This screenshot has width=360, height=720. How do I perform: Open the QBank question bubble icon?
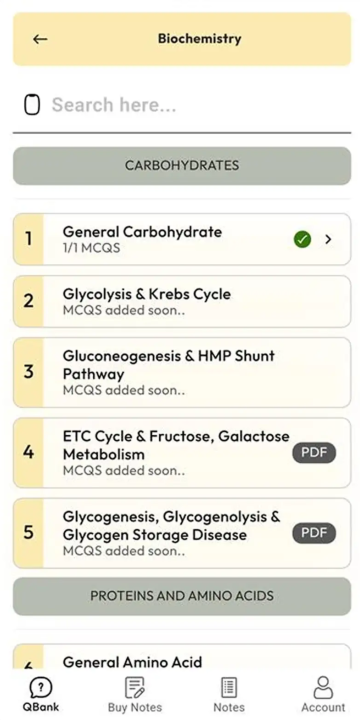pos(41,688)
